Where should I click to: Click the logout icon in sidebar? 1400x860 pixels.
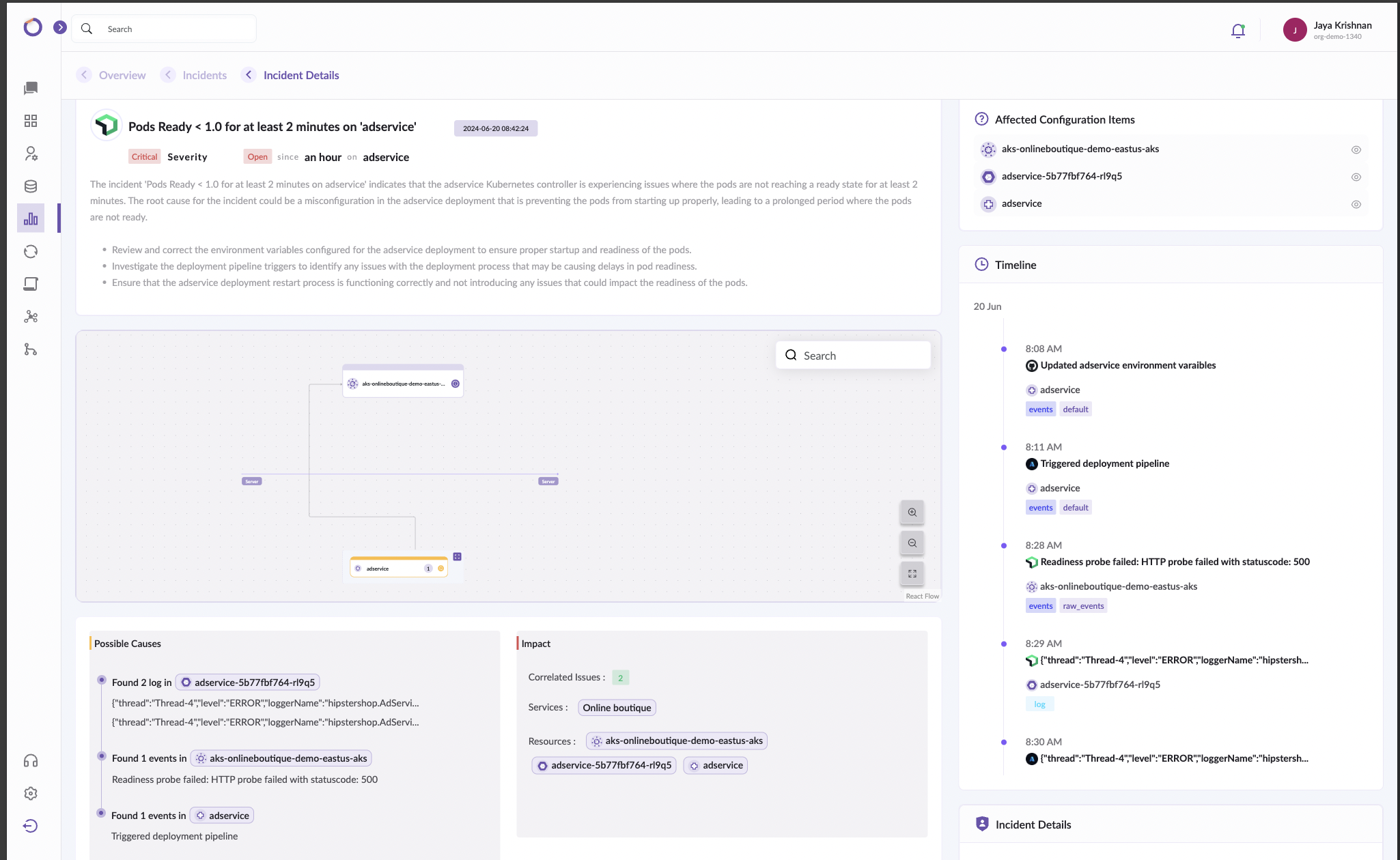coord(31,826)
